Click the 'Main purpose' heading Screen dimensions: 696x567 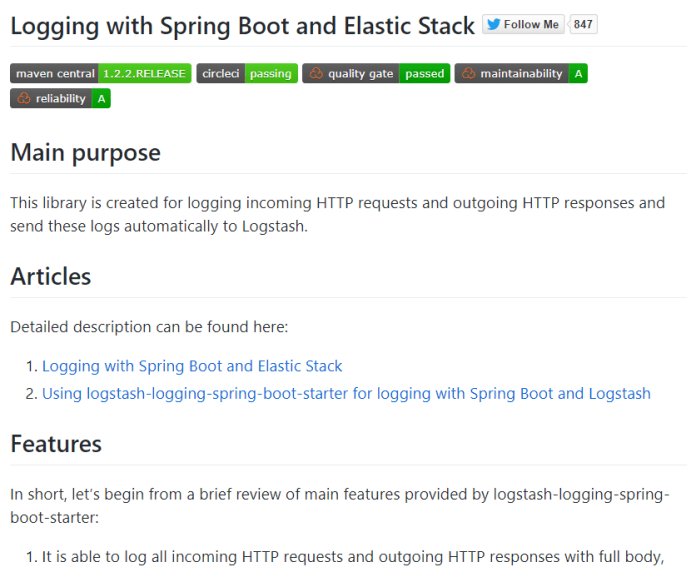pyautogui.click(x=85, y=153)
